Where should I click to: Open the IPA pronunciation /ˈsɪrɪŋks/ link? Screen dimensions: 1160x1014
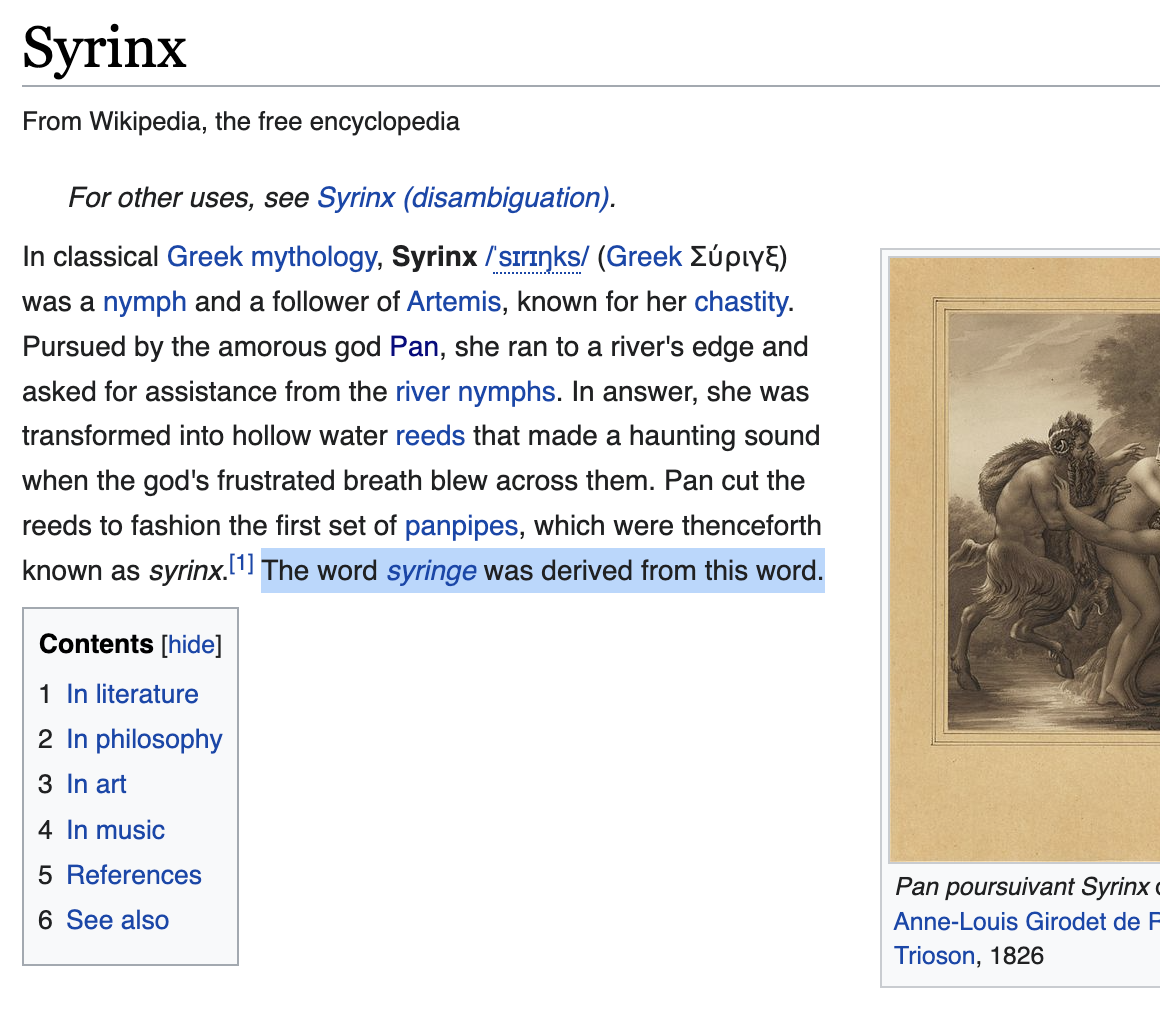click(537, 257)
